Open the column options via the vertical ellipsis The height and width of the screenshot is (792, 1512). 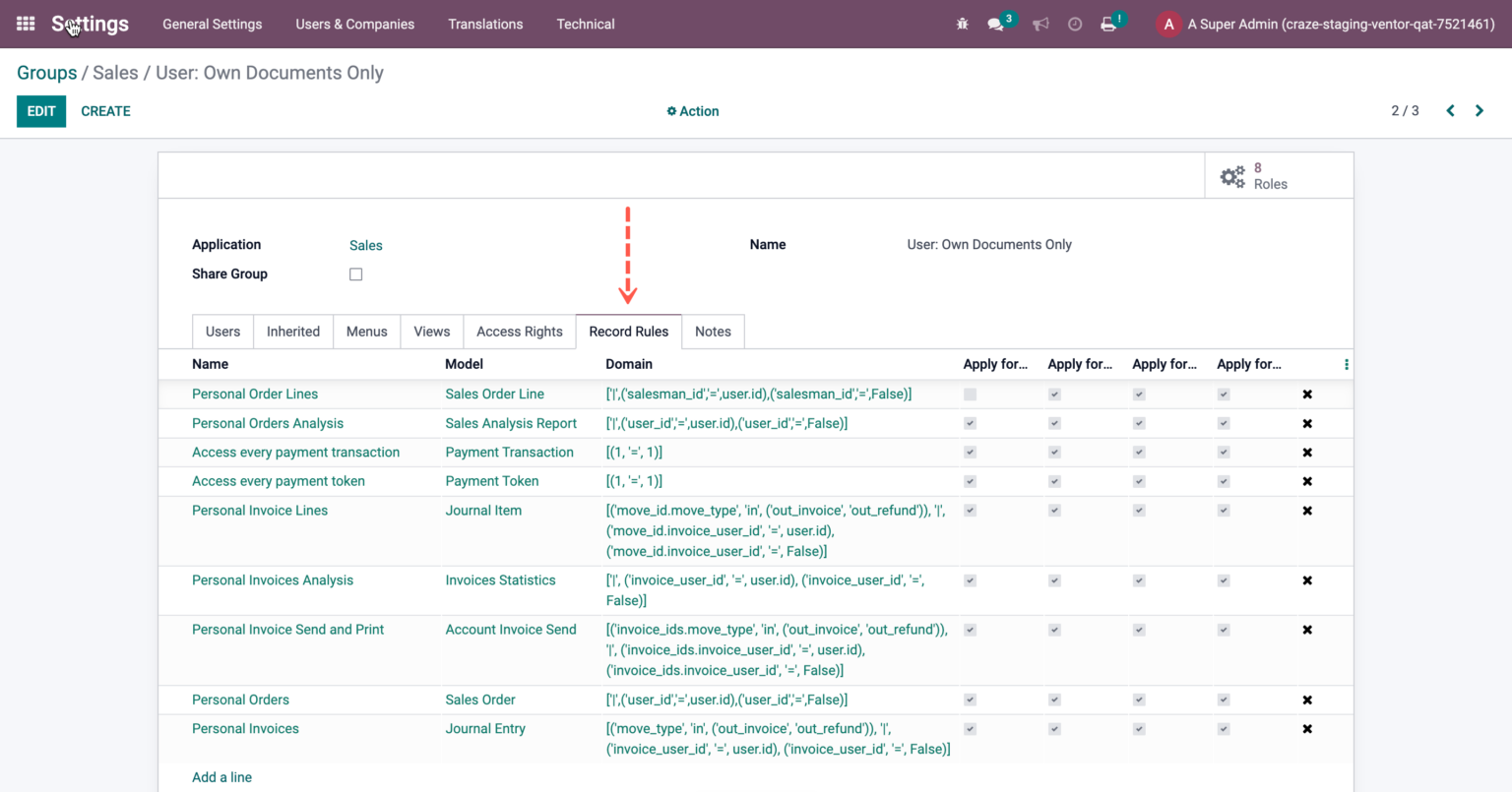pyautogui.click(x=1346, y=363)
